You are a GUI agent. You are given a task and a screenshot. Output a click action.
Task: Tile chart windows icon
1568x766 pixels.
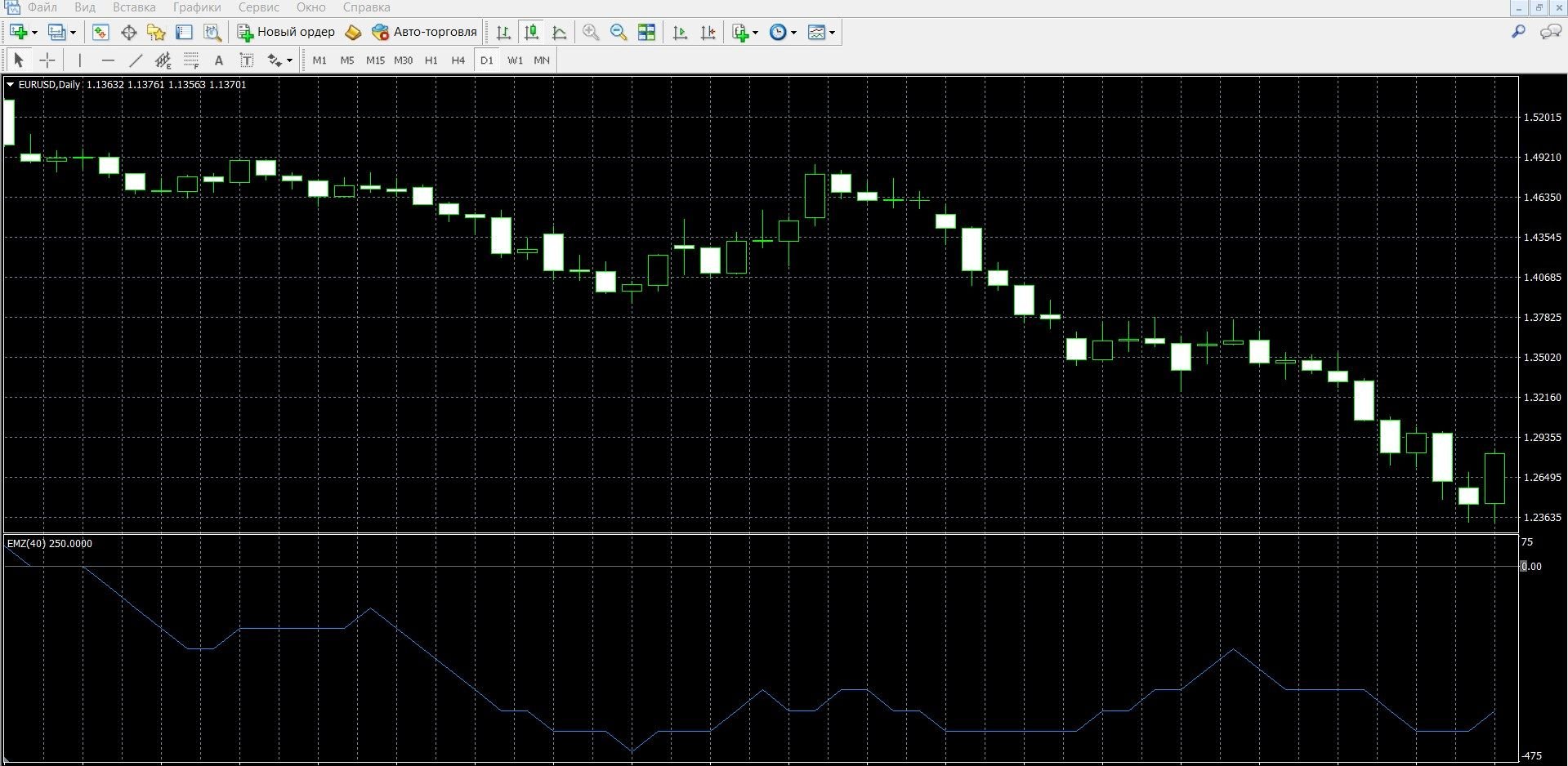(646, 32)
